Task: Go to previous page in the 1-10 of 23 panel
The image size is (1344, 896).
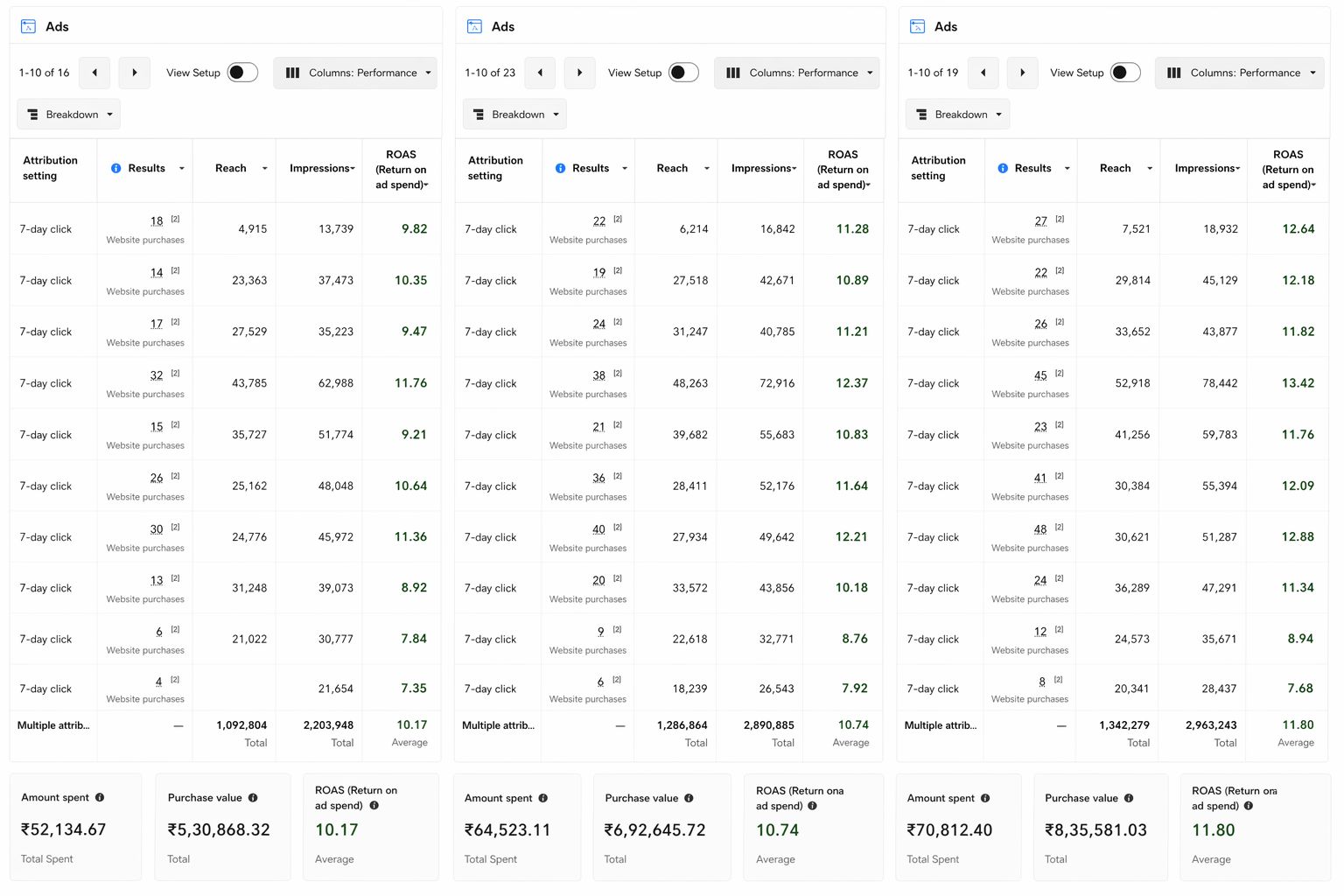Action: pos(540,73)
